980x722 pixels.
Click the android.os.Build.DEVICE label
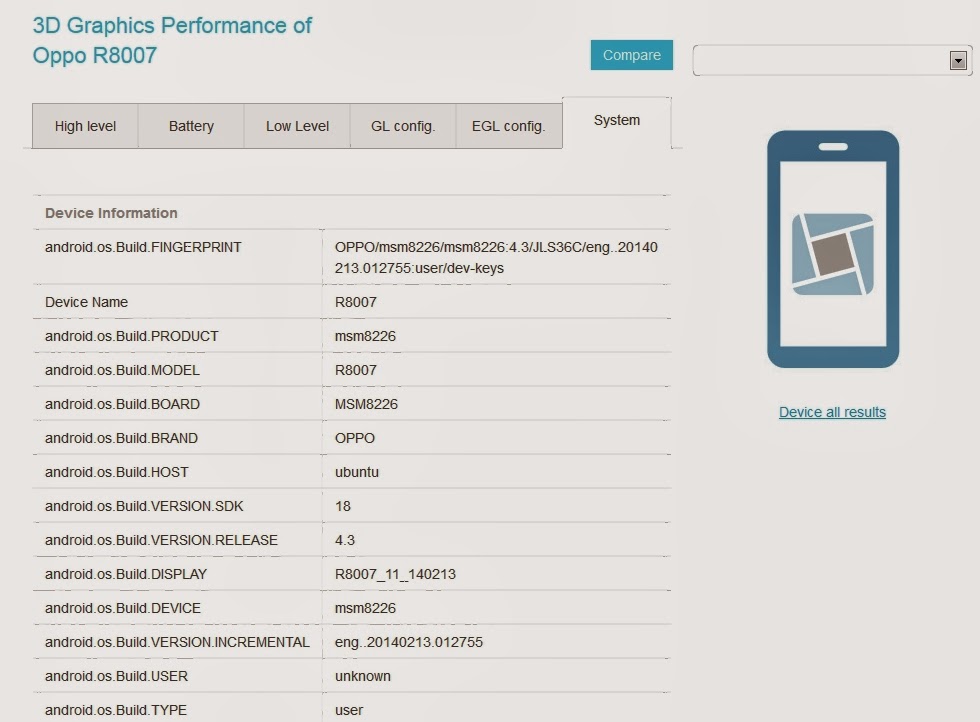(123, 608)
